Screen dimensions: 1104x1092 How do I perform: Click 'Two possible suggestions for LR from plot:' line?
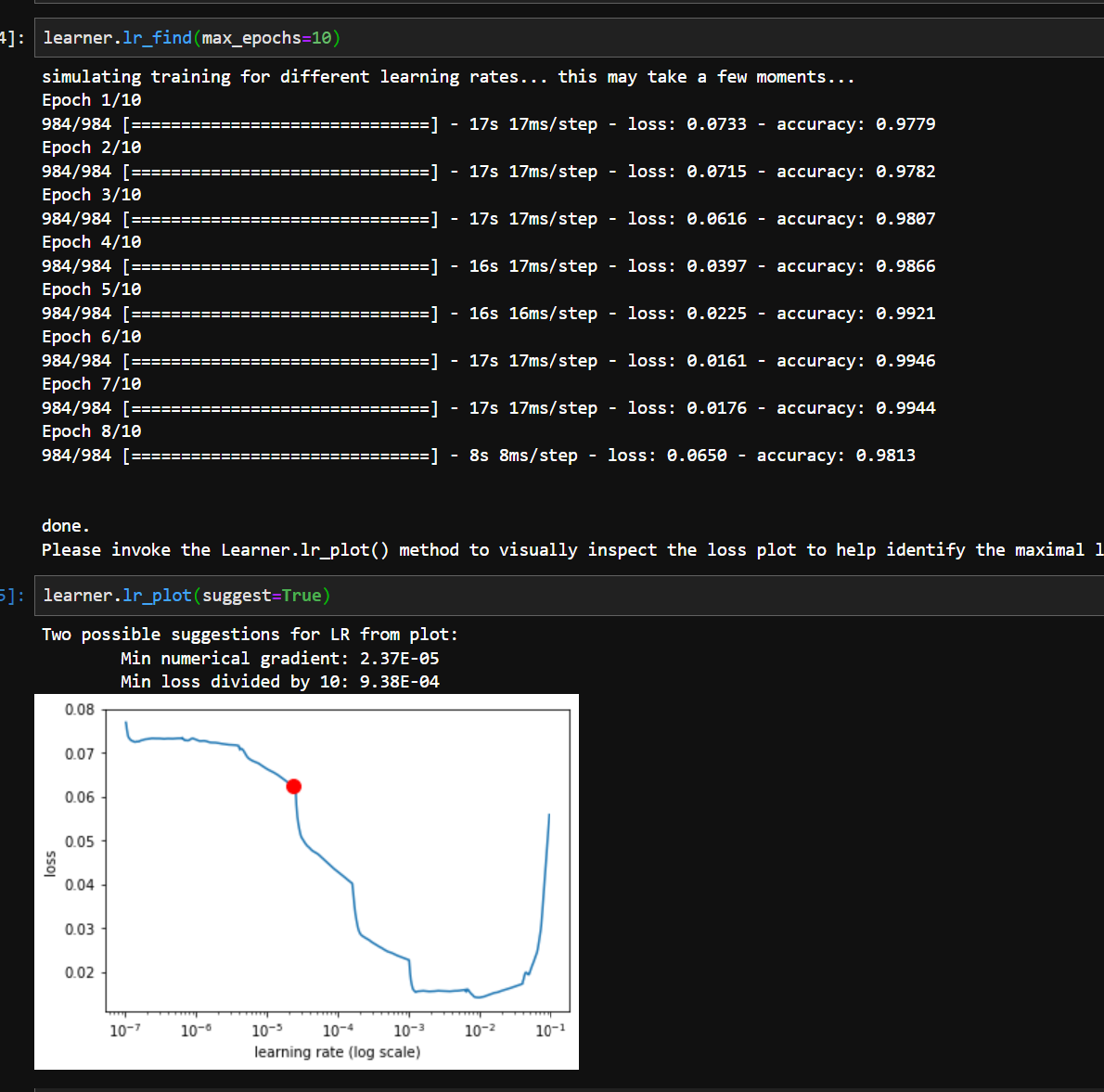[250, 635]
